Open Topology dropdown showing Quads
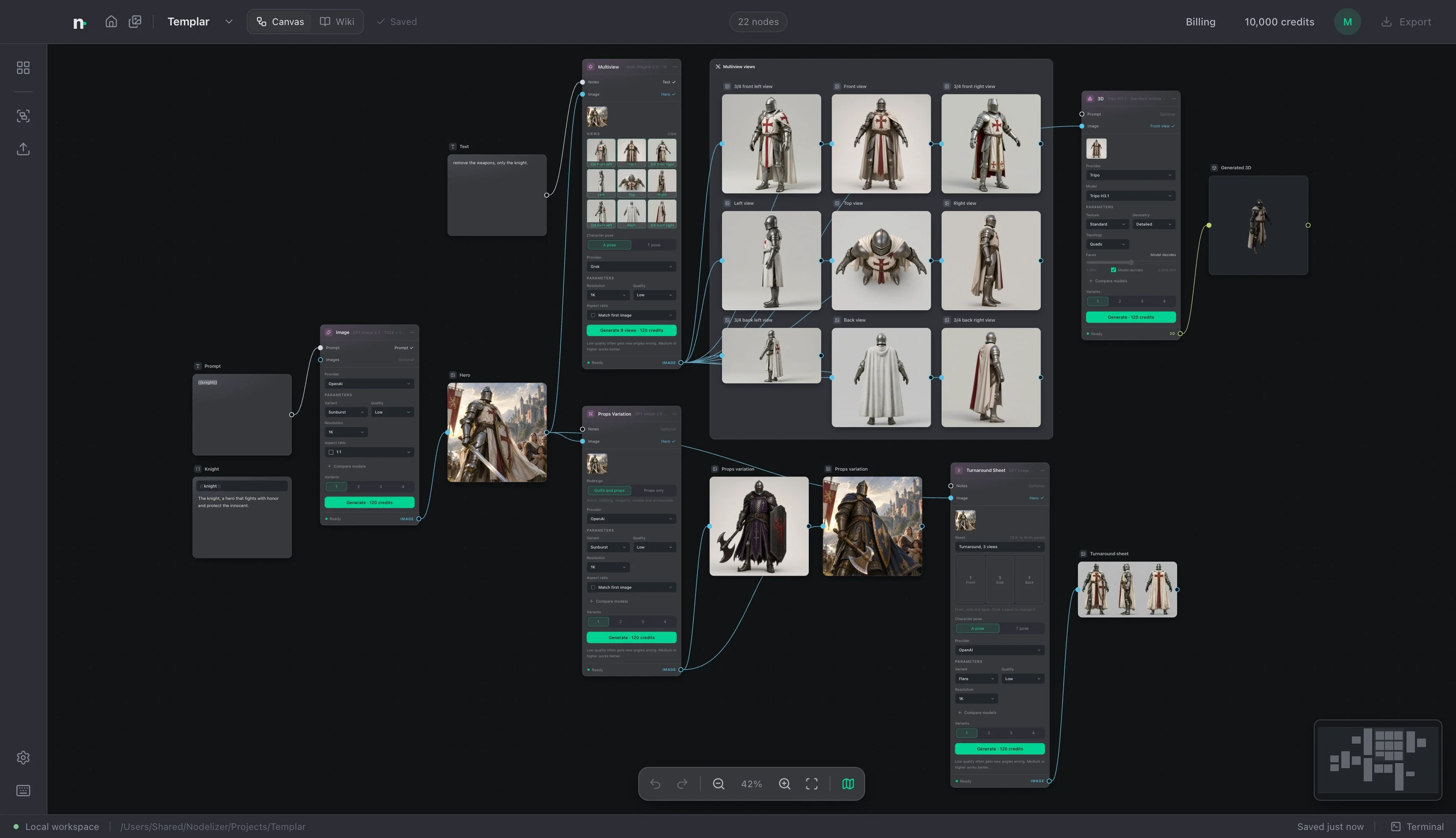Viewport: 1456px width, 838px height. (x=1107, y=244)
